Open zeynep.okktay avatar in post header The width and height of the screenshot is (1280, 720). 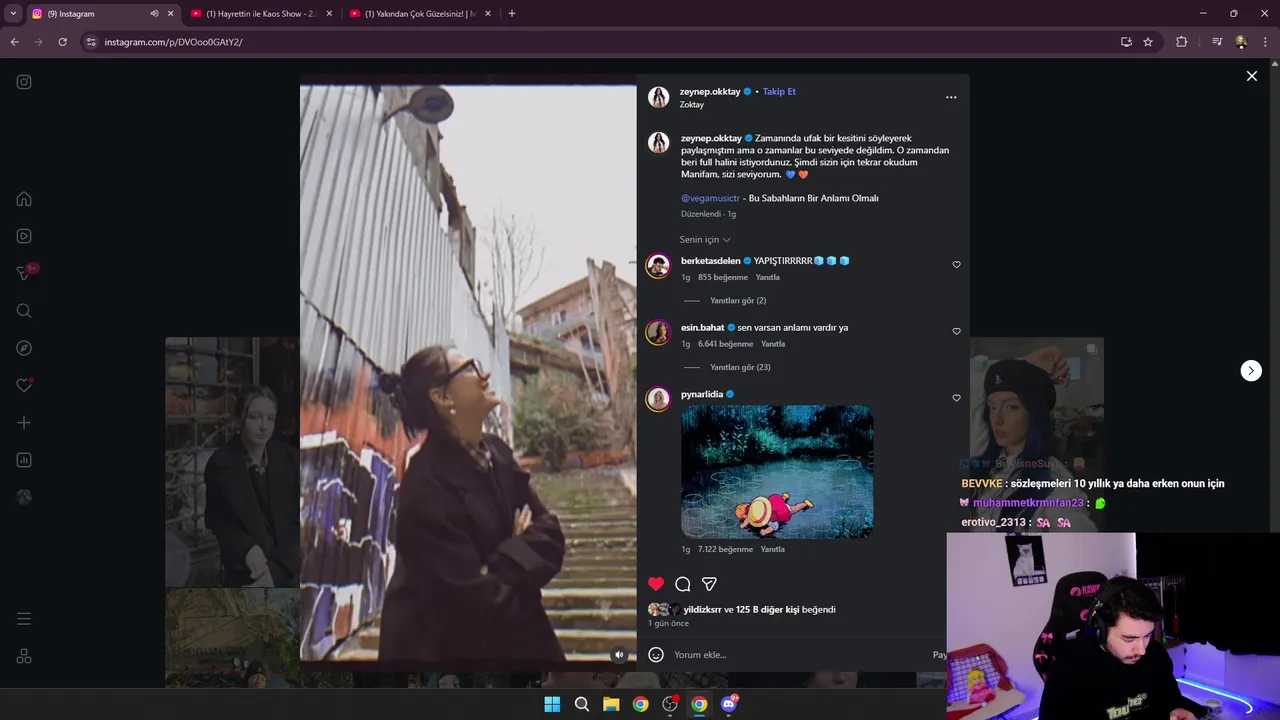tap(658, 97)
